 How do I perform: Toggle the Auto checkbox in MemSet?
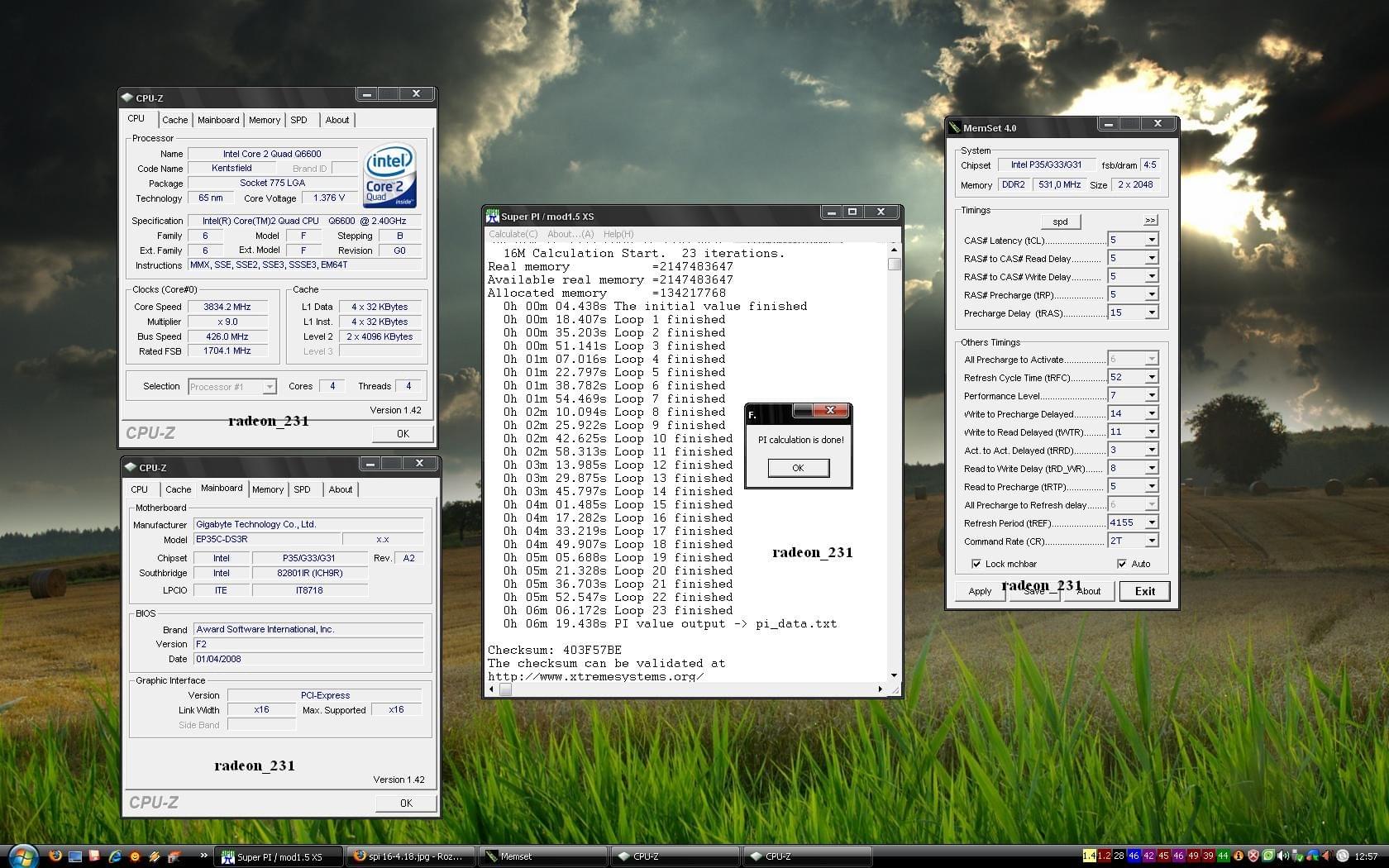1122,564
